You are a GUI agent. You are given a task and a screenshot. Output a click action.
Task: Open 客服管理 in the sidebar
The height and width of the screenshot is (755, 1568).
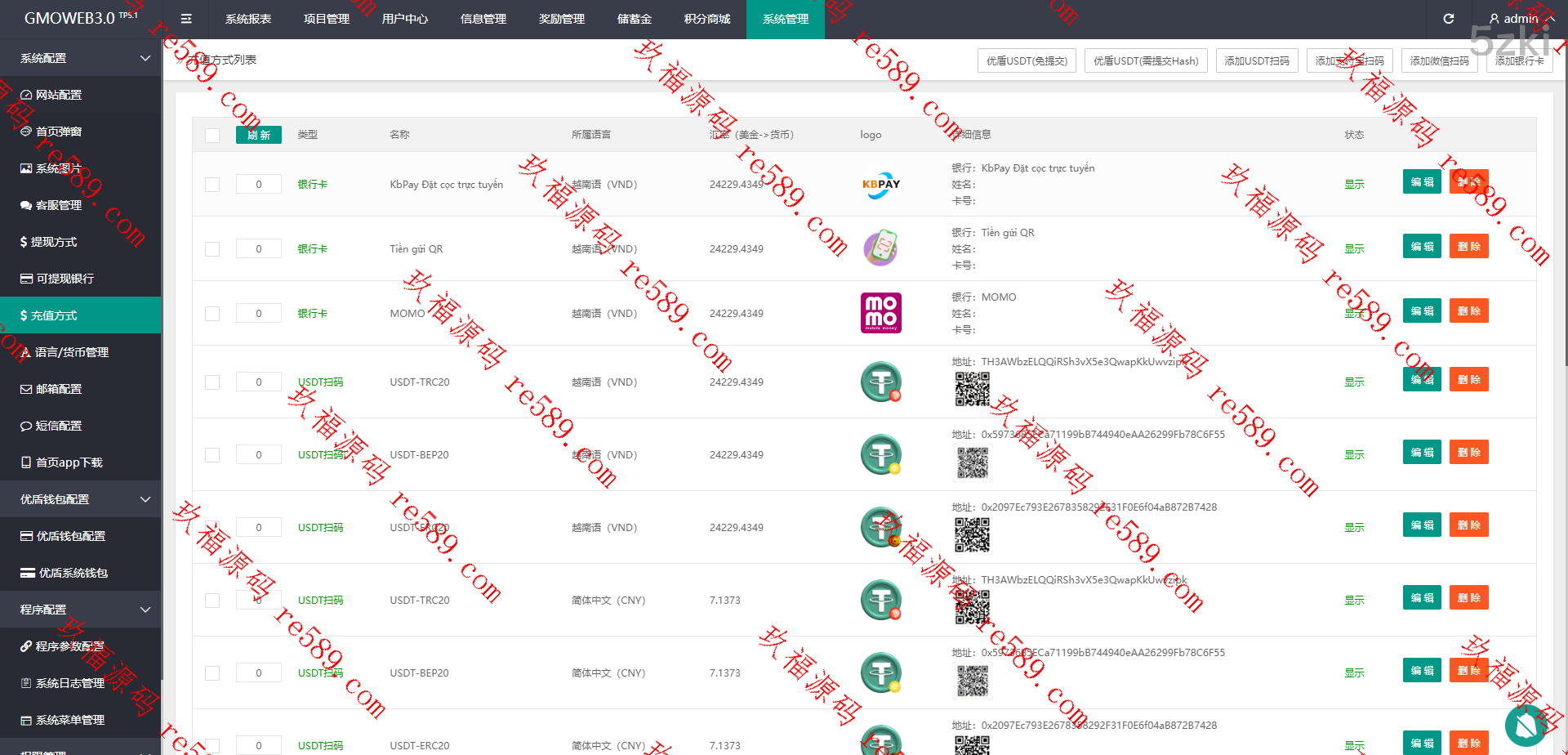[58, 205]
